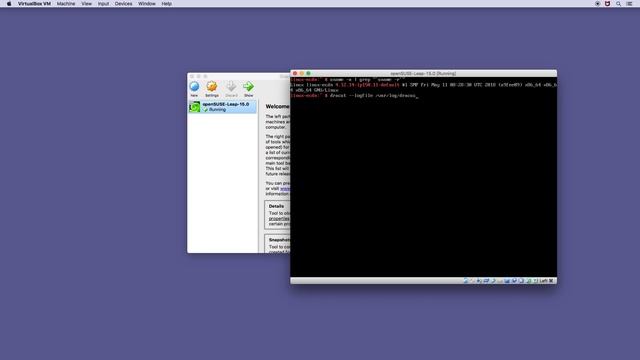640x360 pixels.
Task: Click the Discard saved state arrow icon
Action: (231, 87)
